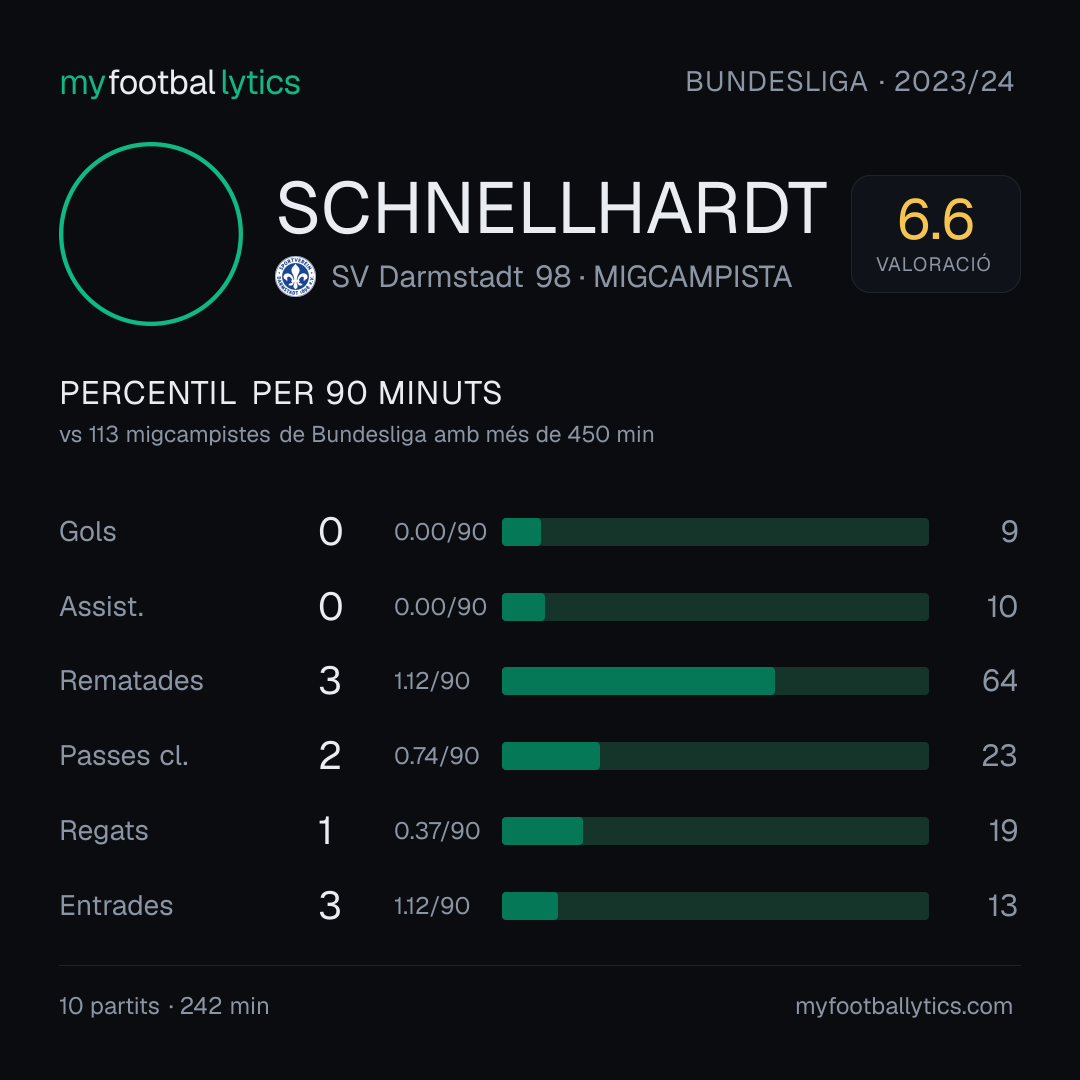Click the 6.6 Valoració rating badge

pos(935,234)
